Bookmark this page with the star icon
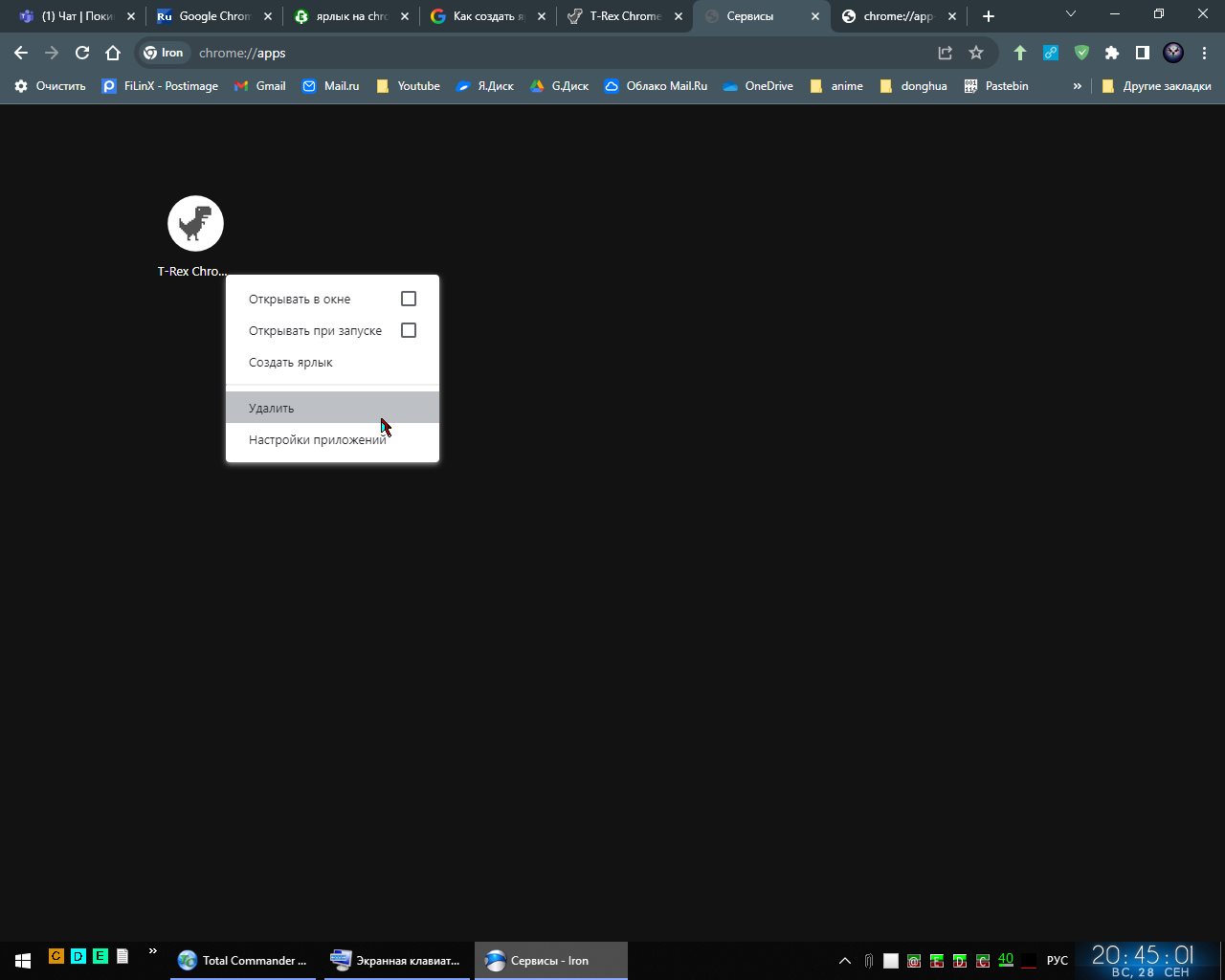Image resolution: width=1225 pixels, height=980 pixels. tap(976, 54)
